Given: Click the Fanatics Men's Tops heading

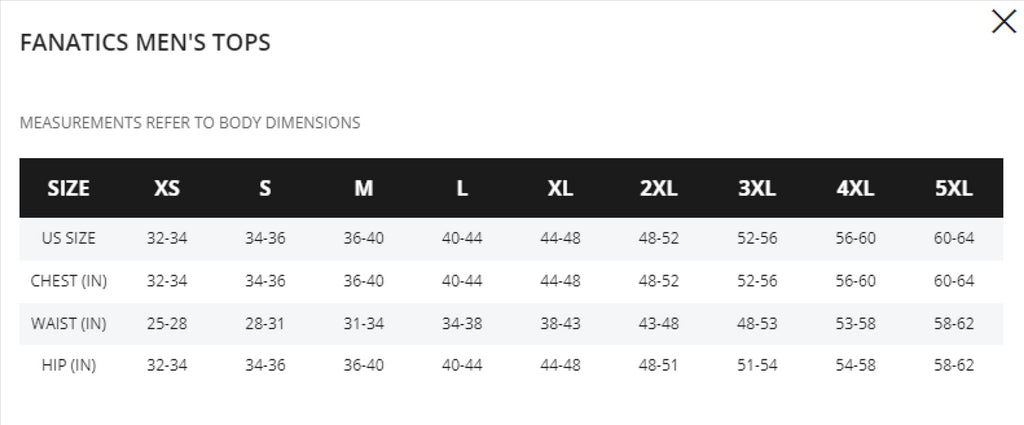Looking at the screenshot, I should (x=145, y=42).
